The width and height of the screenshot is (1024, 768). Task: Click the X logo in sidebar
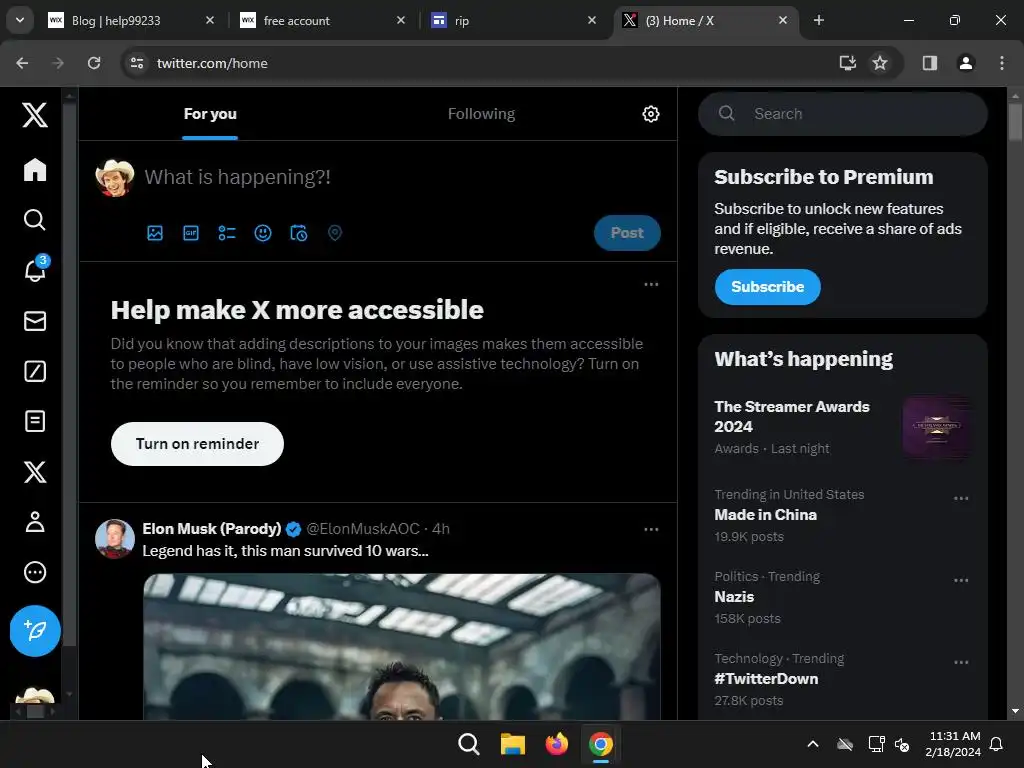(35, 114)
